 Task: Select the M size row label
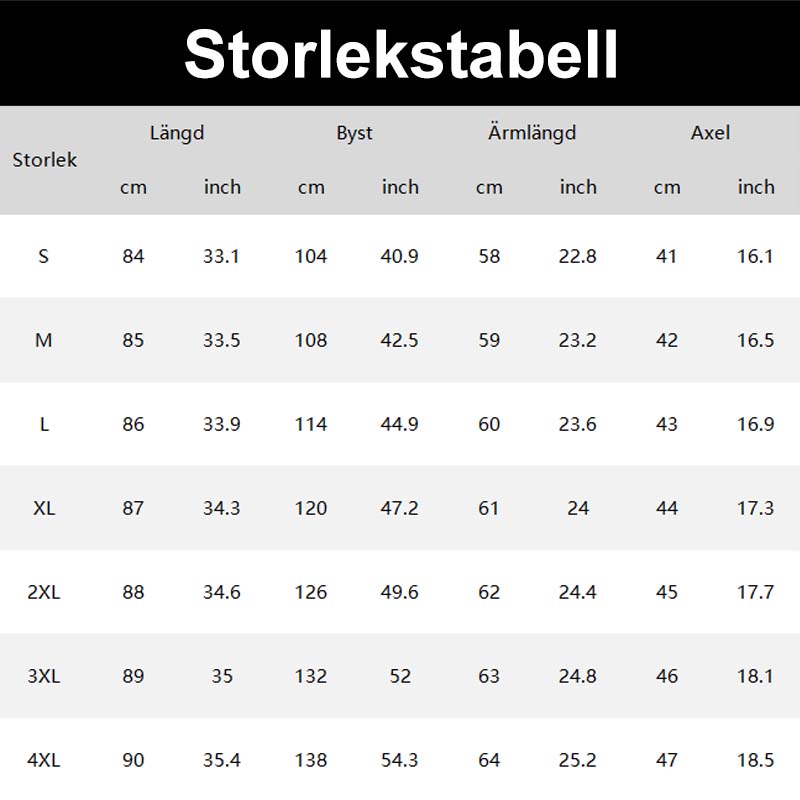pos(44,340)
